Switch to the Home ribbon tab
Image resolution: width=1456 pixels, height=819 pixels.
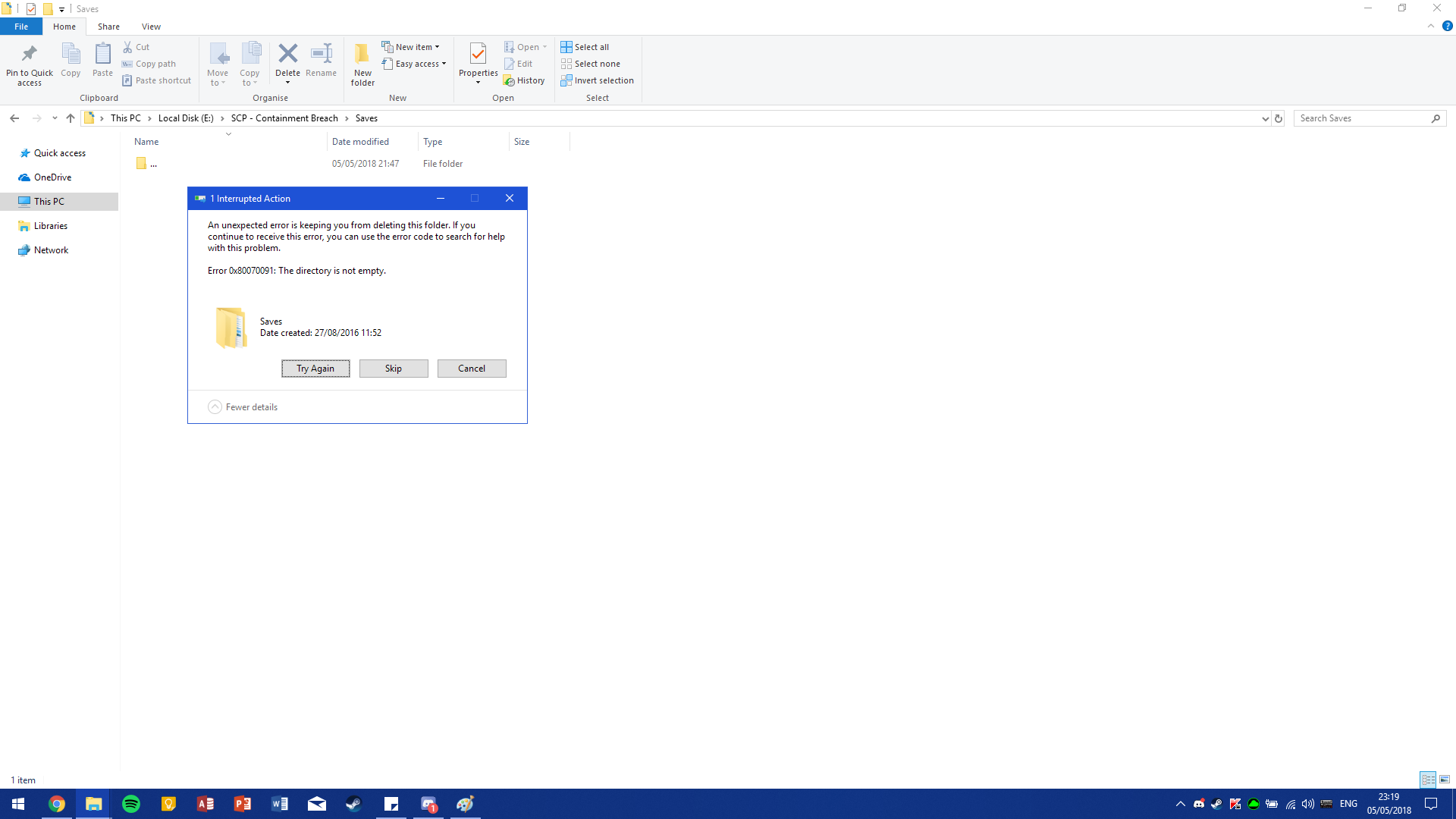pyautogui.click(x=64, y=27)
